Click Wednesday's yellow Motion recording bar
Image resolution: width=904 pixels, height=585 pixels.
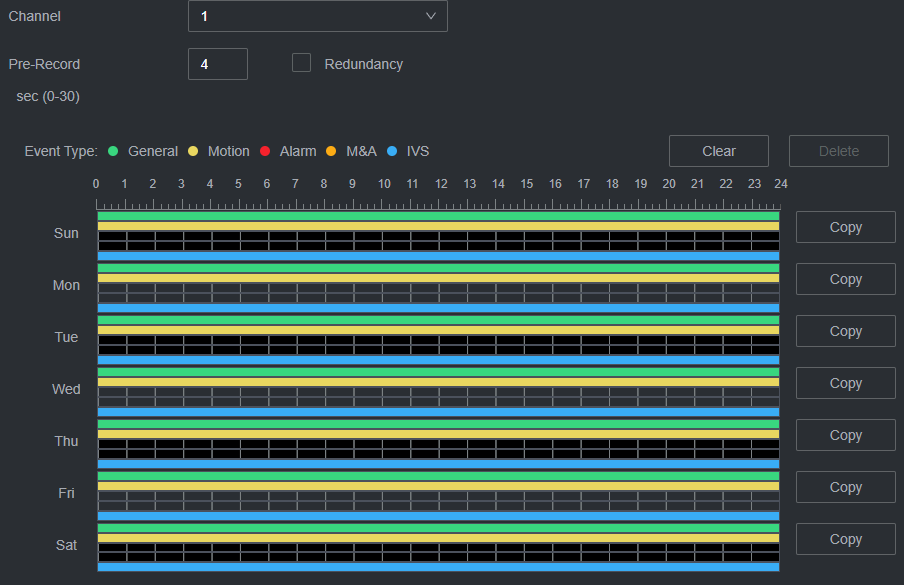click(438, 382)
